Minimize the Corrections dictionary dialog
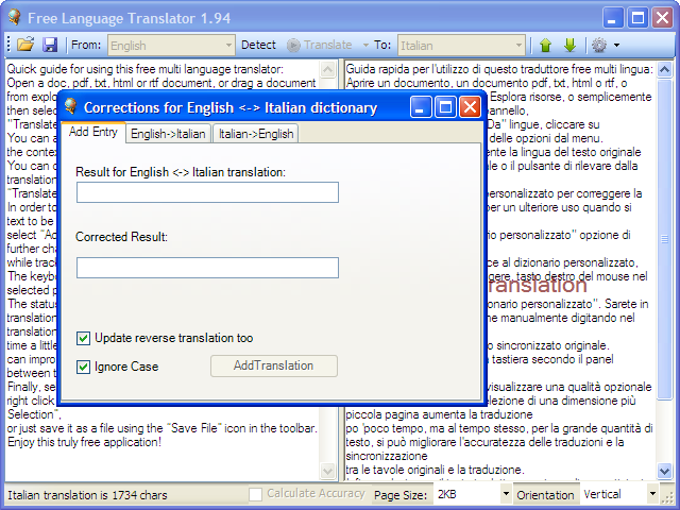This screenshot has width=680, height=510. 421,107
